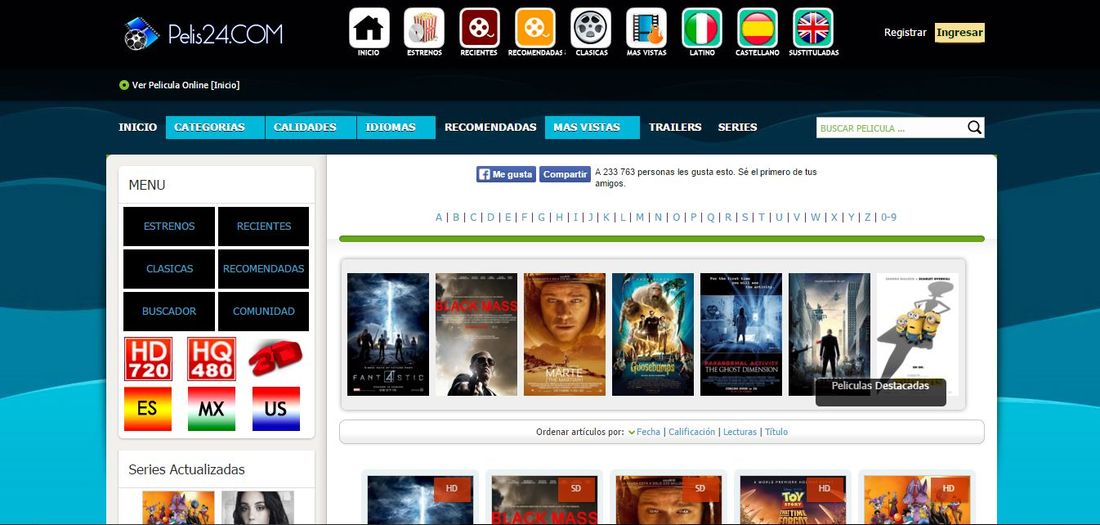Open MAS VISTAS in navigation bar
This screenshot has width=1100, height=525.
coord(592,127)
